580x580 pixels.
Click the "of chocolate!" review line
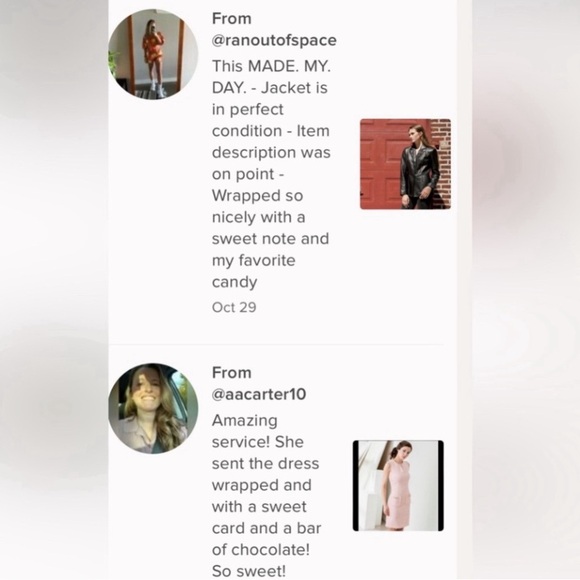pyautogui.click(x=261, y=550)
